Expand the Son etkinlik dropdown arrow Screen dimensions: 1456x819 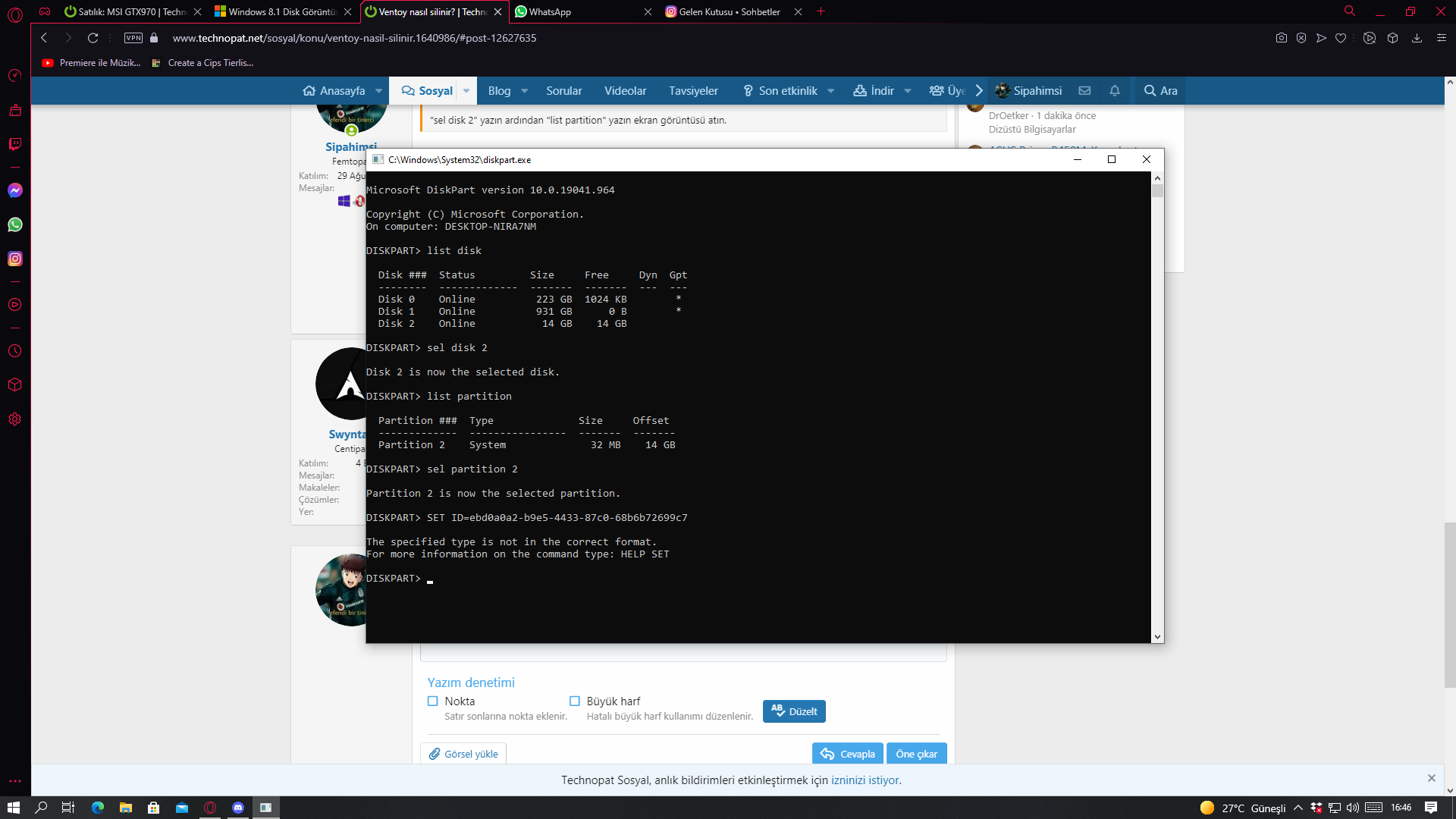pos(831,91)
